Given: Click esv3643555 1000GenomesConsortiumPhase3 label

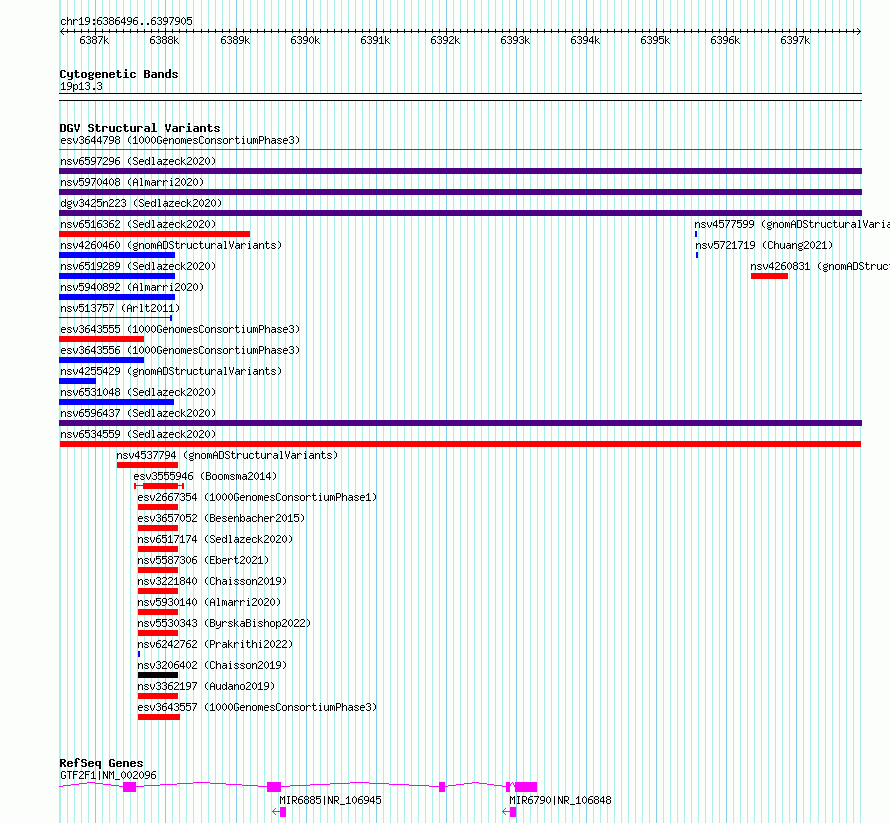Looking at the screenshot, I should tap(180, 329).
